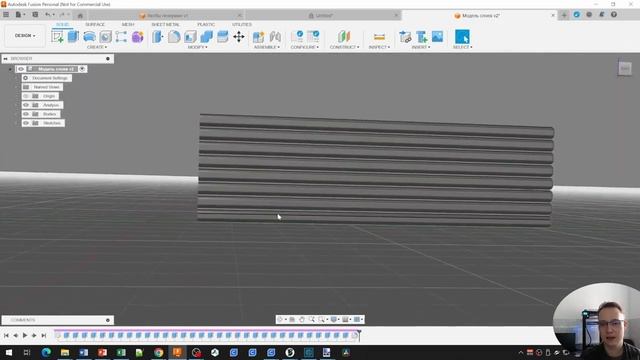640x360 pixels.
Task: Expand the MODIFY menu dropdown
Action: point(198,47)
